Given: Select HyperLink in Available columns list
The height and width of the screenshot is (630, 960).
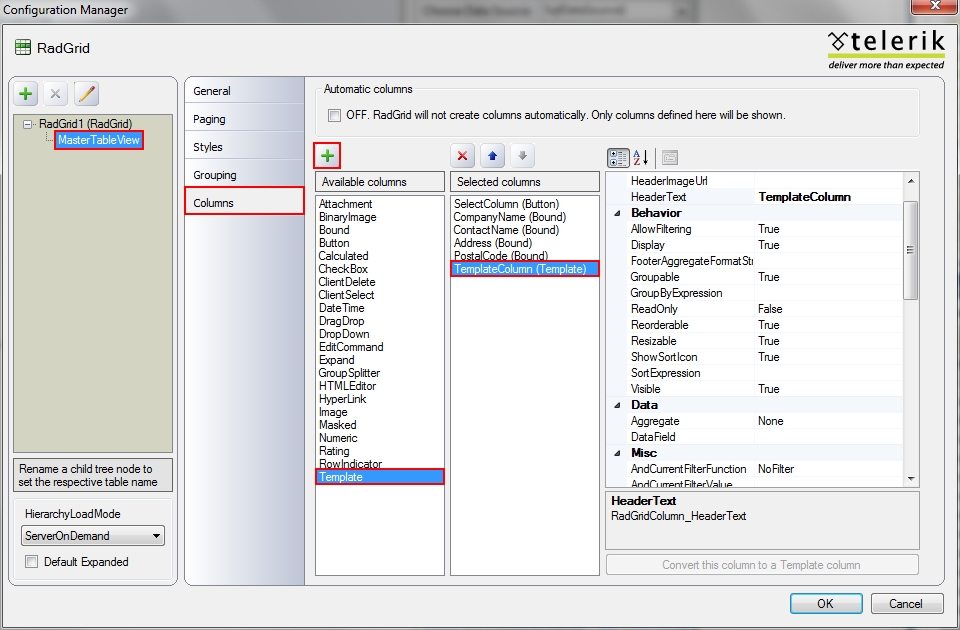Looking at the screenshot, I should pyautogui.click(x=342, y=399).
